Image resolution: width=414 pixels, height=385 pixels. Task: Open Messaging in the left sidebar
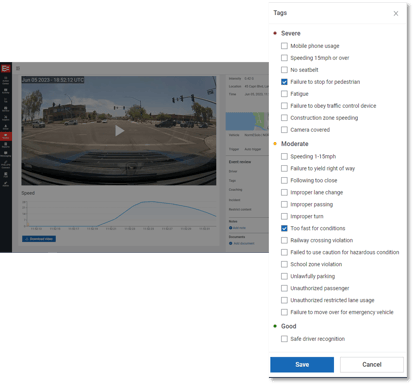[6, 154]
